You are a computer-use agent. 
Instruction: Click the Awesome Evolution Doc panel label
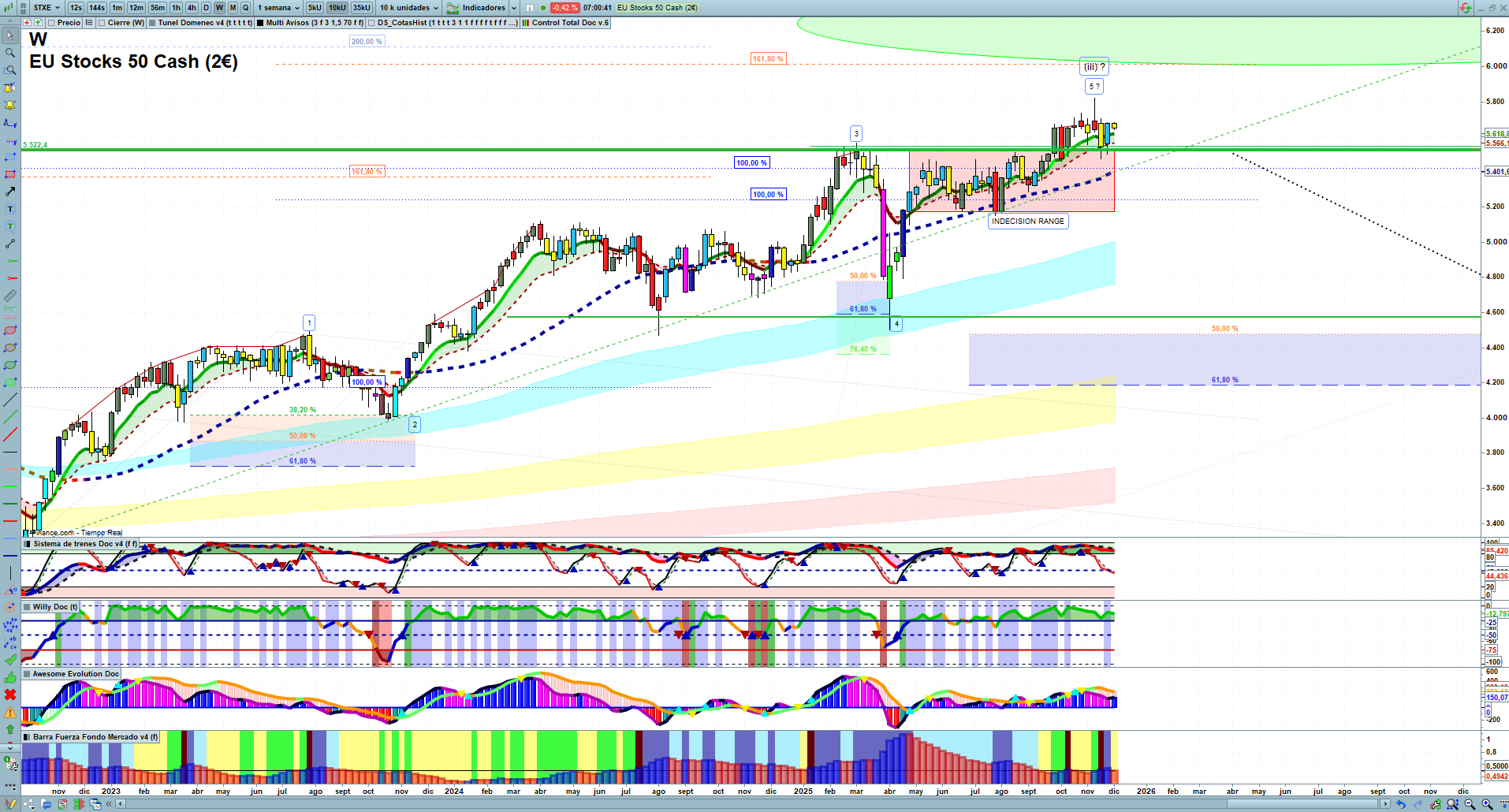click(x=76, y=674)
